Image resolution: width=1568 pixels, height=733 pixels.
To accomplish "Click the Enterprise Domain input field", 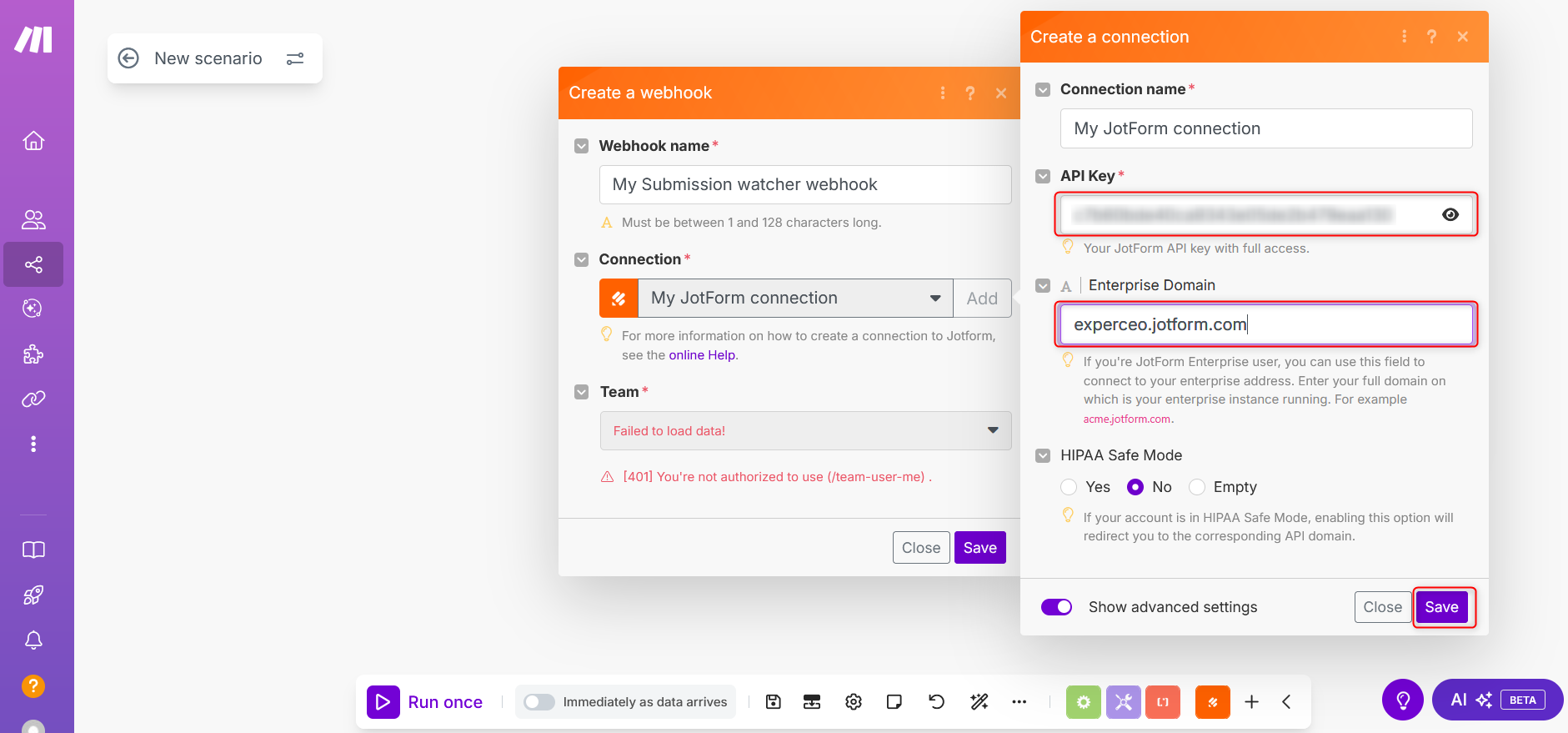I will [1266, 324].
